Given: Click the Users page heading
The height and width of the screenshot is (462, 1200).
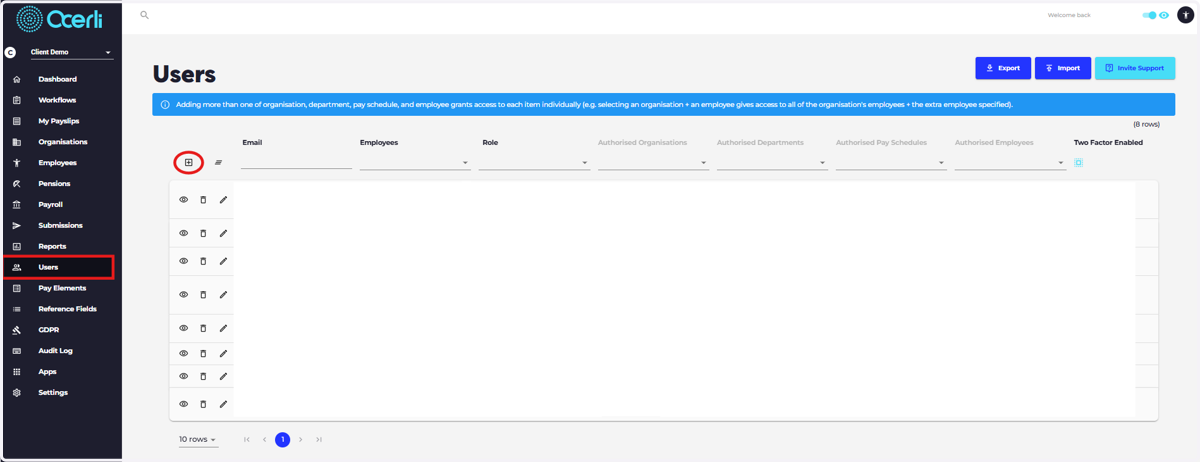Looking at the screenshot, I should tap(184, 75).
